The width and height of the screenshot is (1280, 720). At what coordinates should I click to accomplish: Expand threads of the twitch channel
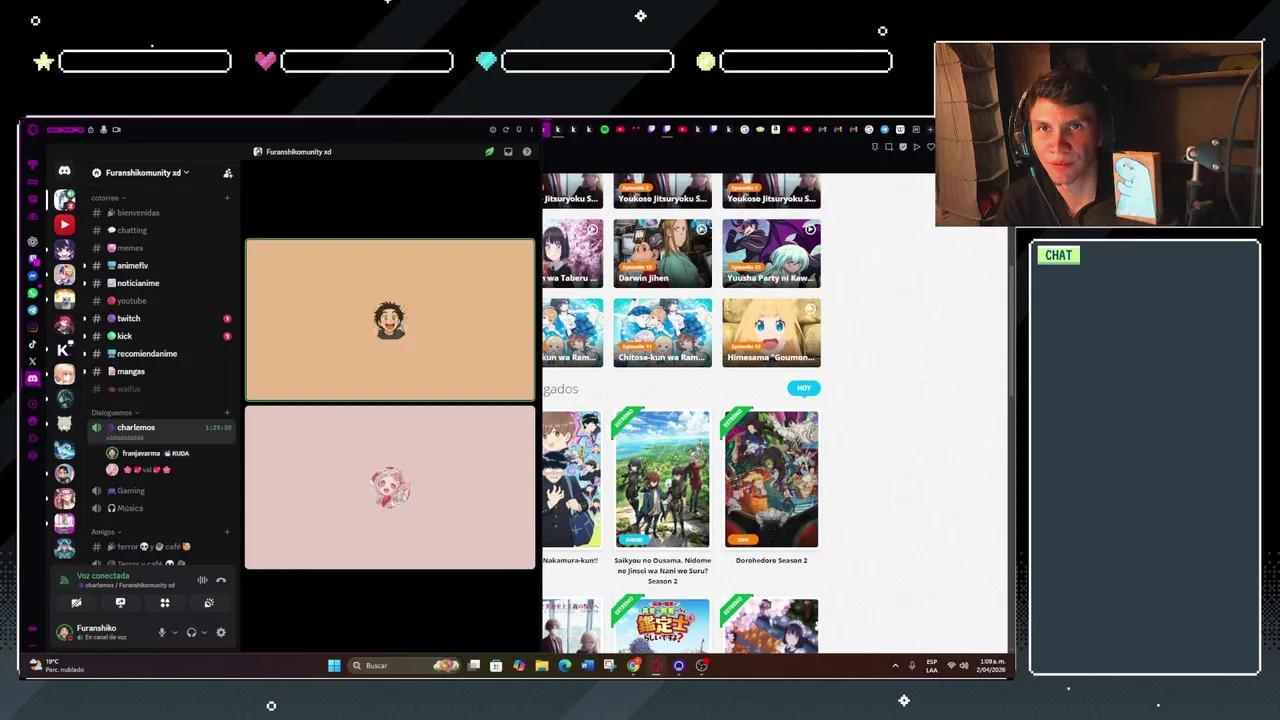[84, 318]
